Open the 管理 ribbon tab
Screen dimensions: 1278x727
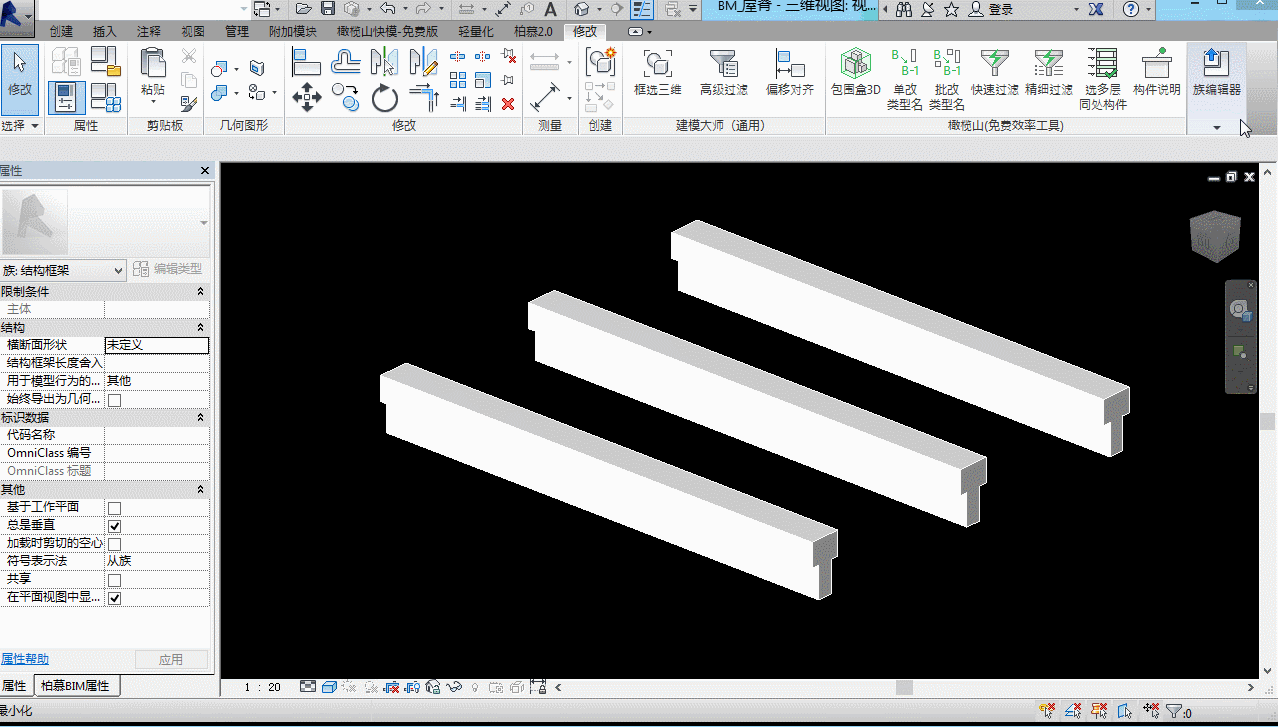coord(237,31)
